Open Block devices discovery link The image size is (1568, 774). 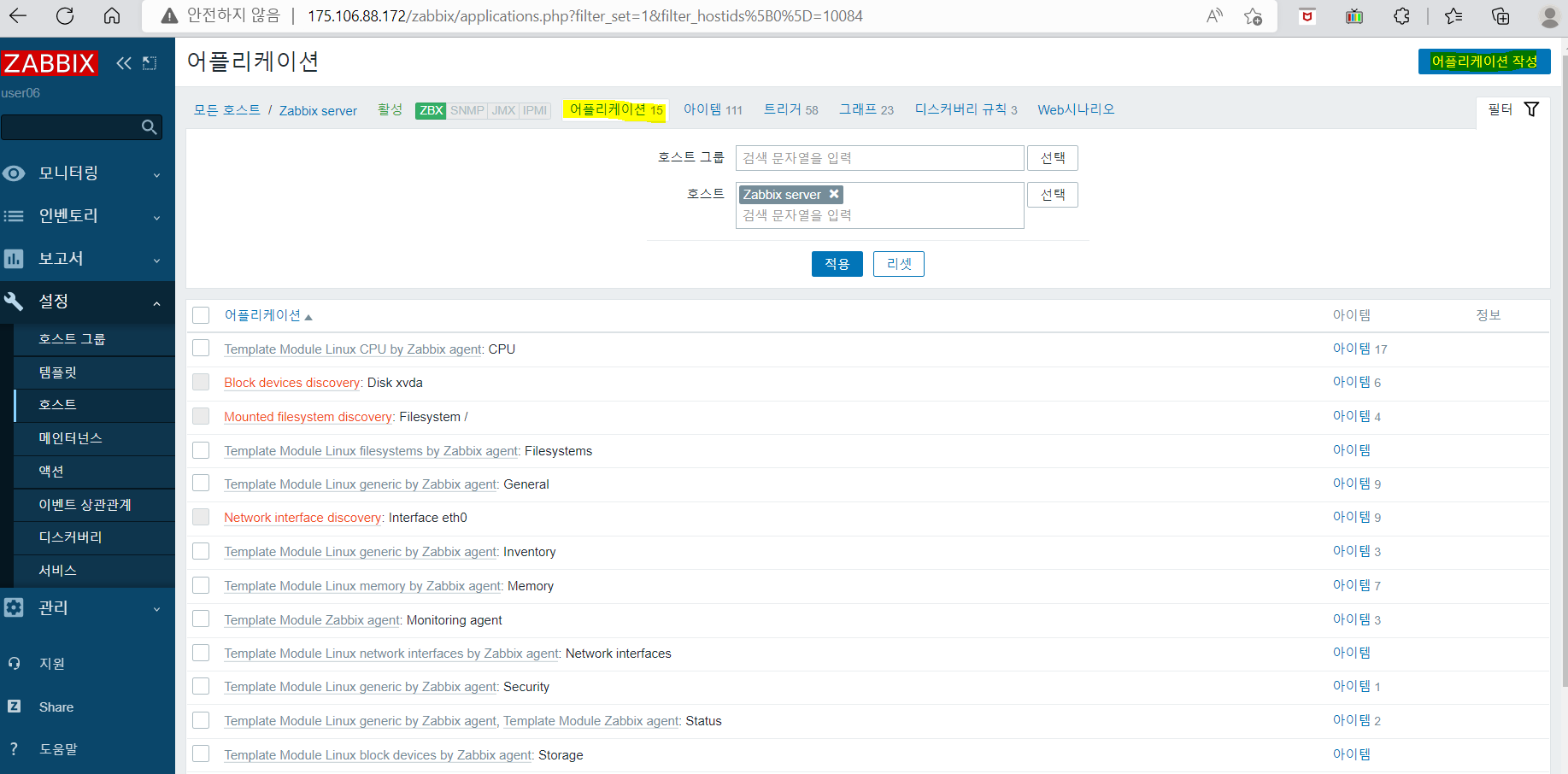coord(291,383)
